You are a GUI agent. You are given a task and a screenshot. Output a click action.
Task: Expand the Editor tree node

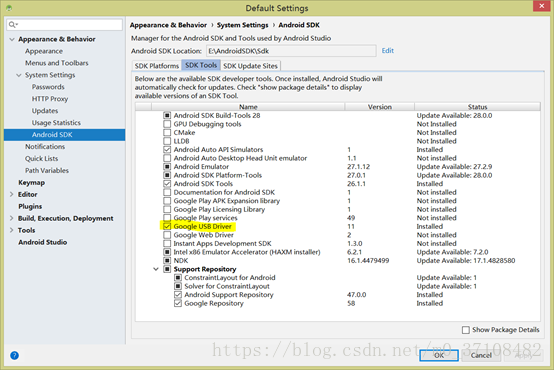pos(12,194)
